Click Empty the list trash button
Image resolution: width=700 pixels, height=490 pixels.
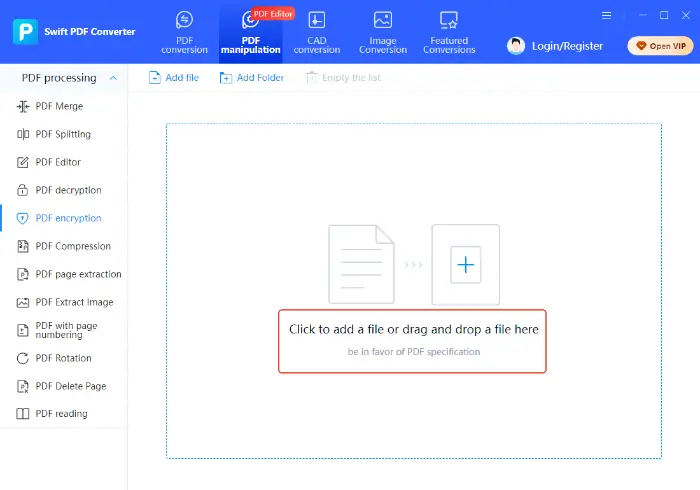343,78
